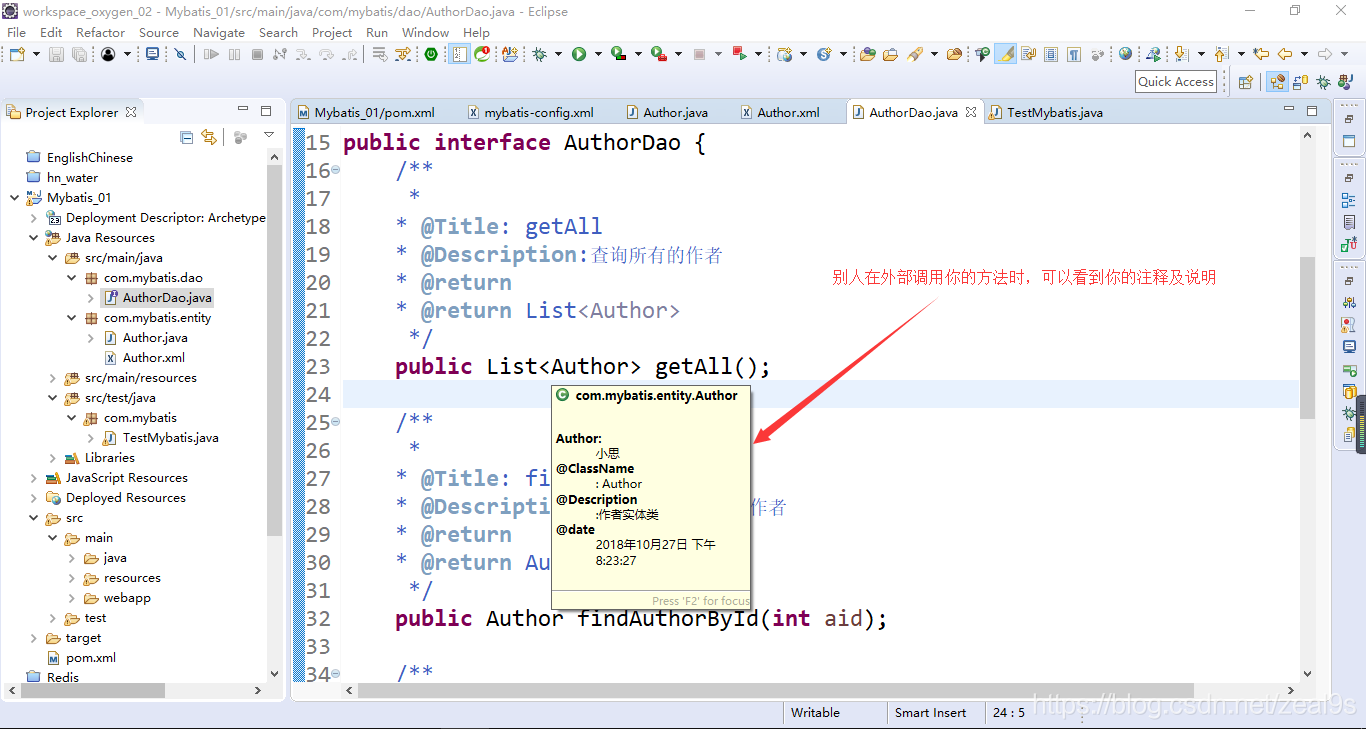1366x729 pixels.
Task: Click the Previous Annotation toolbar icon
Action: click(1220, 54)
